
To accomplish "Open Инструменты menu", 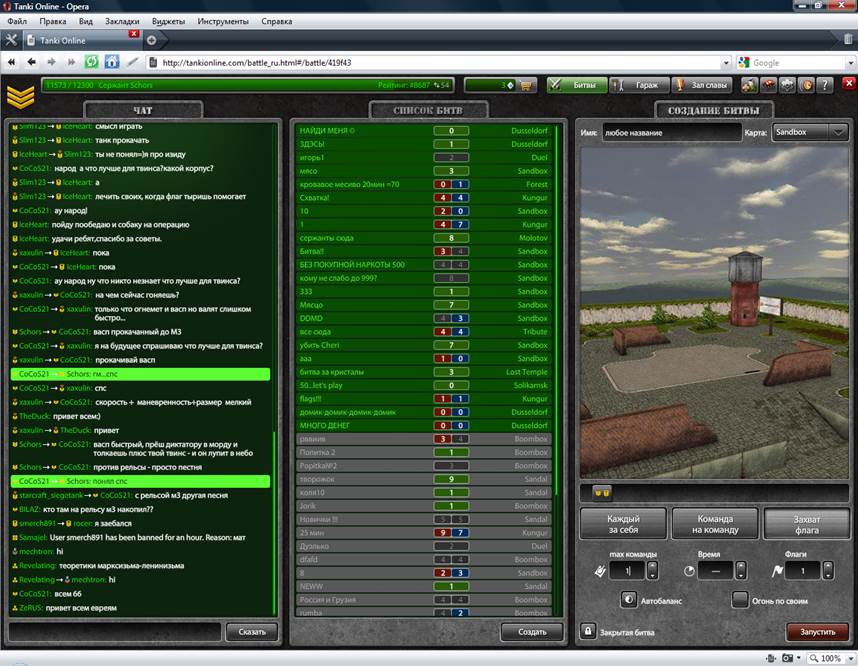I will (223, 21).
